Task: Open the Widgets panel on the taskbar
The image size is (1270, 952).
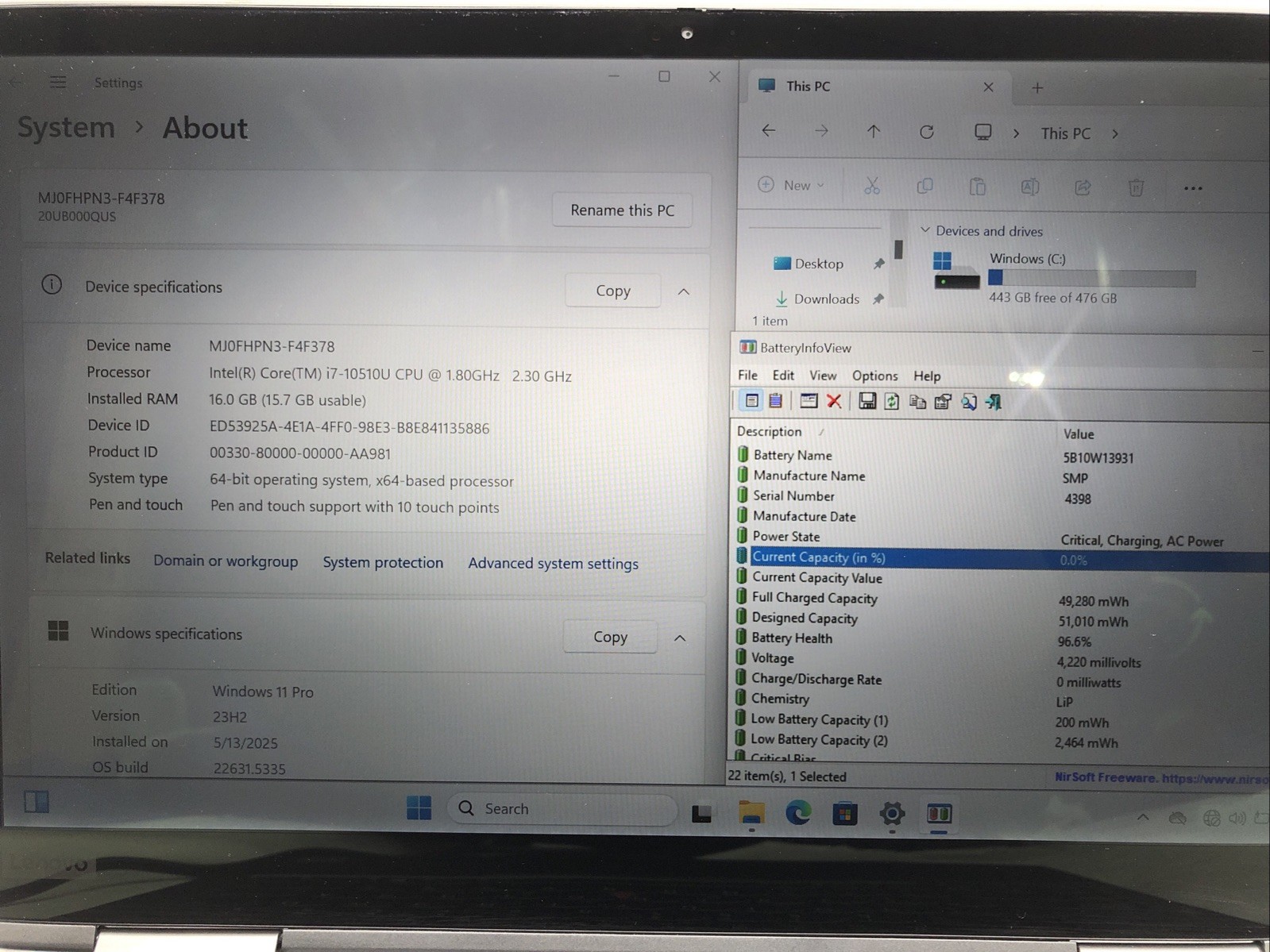Action: pos(36,801)
